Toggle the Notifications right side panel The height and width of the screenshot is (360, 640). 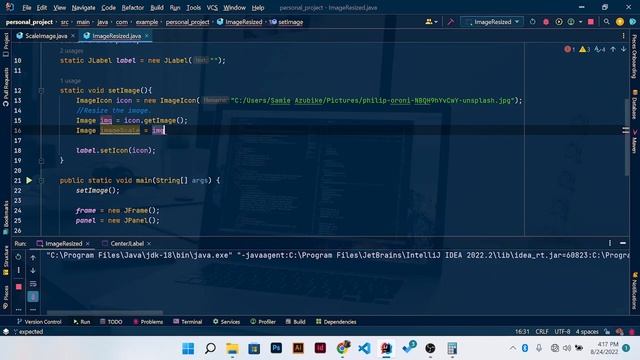coord(634,291)
